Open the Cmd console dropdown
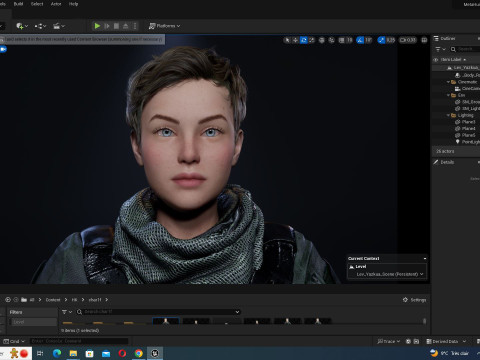This screenshot has height=360, width=480. [x=14, y=341]
